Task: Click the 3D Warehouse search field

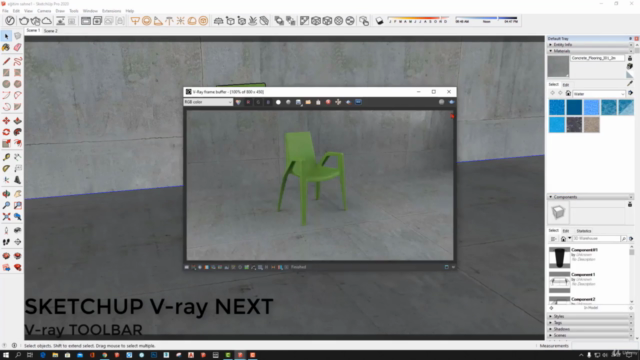Action: (596, 238)
